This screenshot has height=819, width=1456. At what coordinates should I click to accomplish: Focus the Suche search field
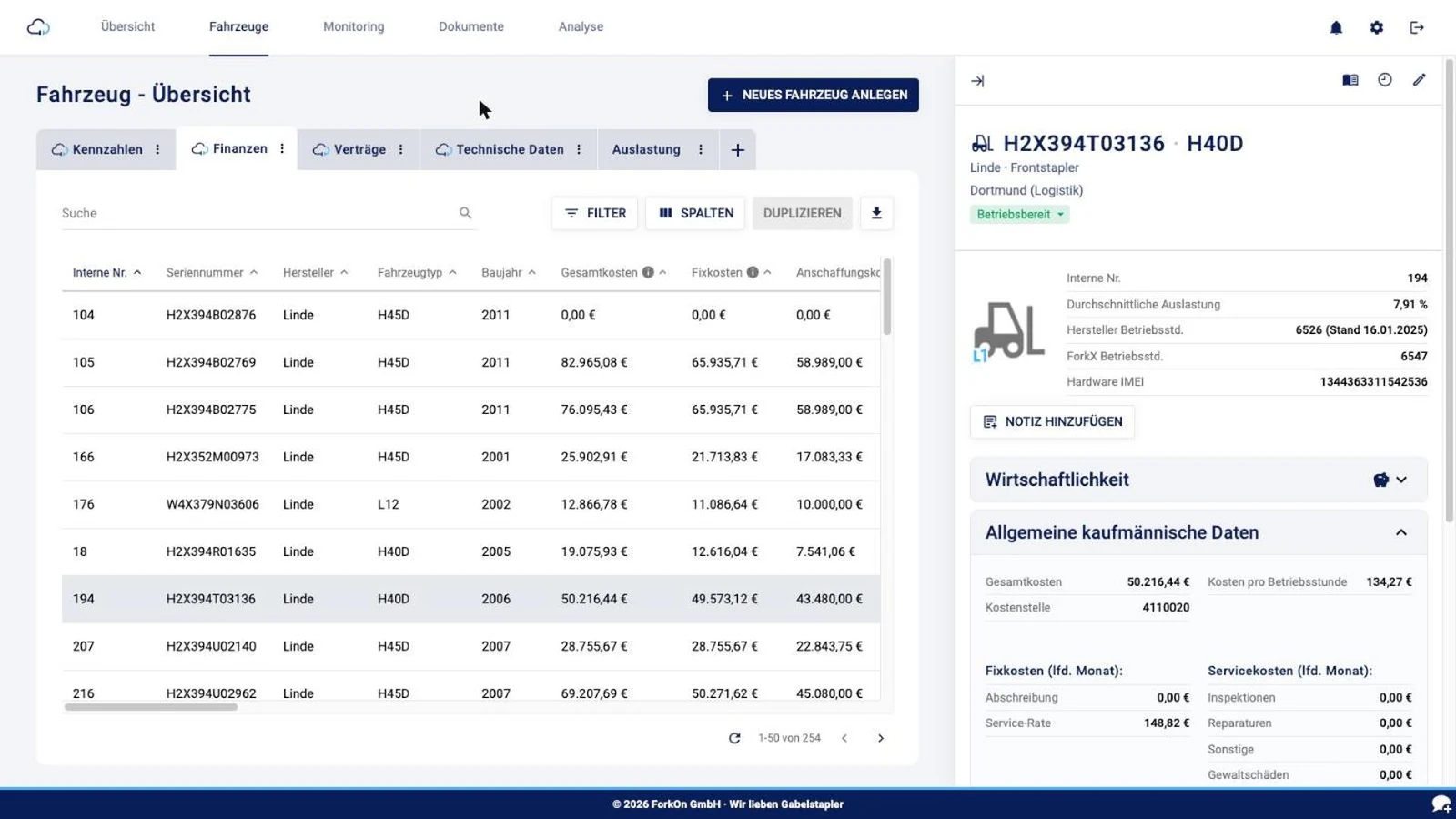(259, 213)
